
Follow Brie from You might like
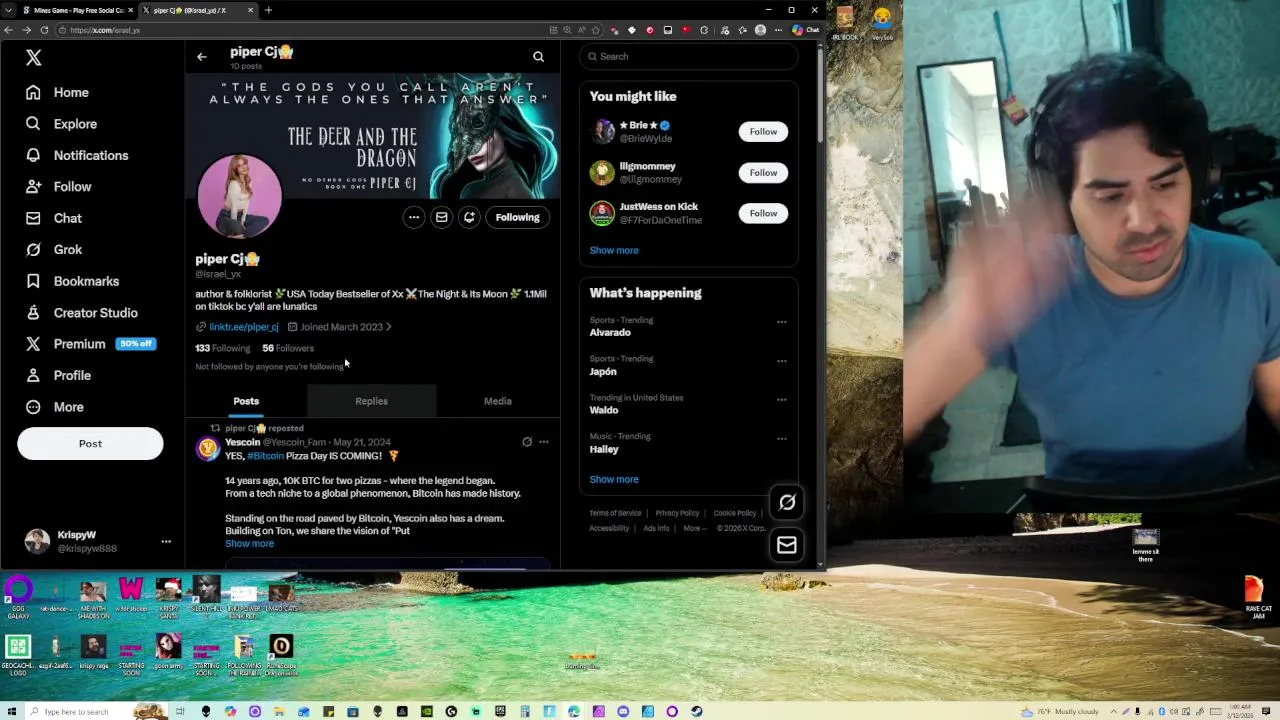[763, 132]
